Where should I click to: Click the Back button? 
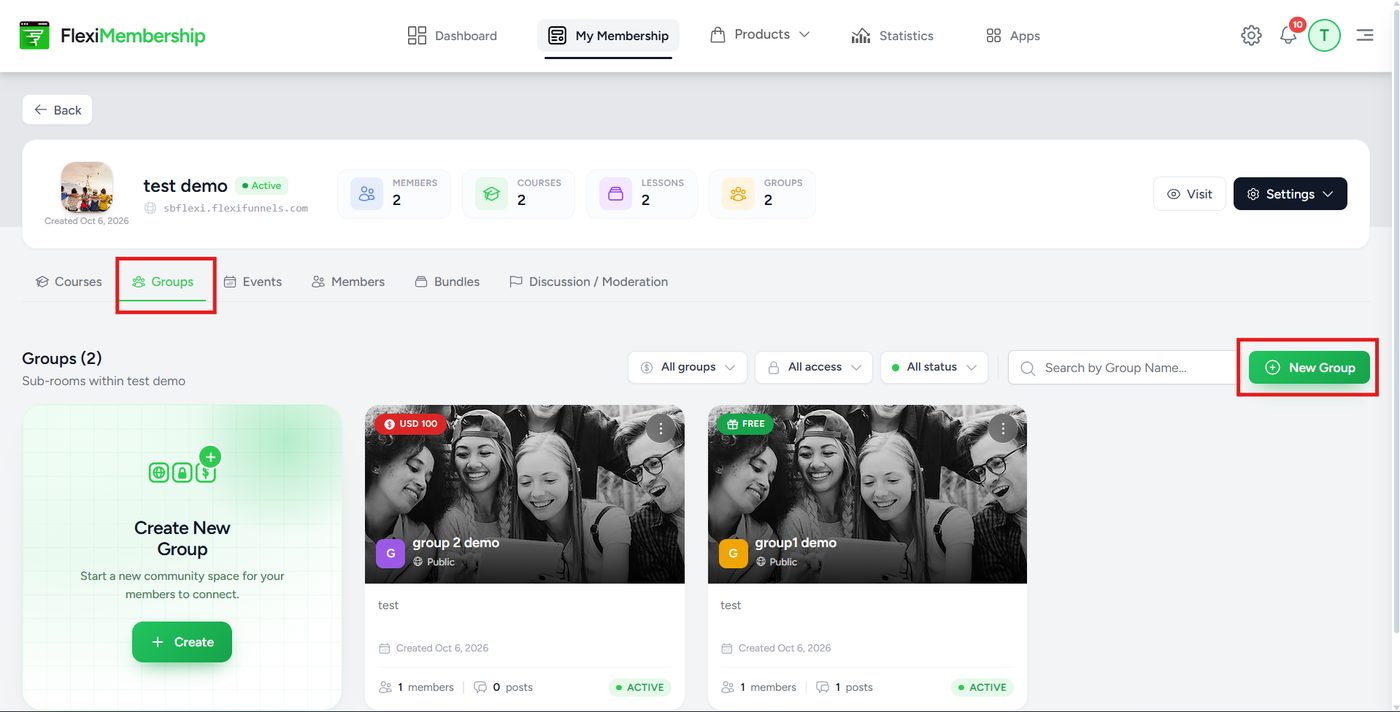[57, 110]
